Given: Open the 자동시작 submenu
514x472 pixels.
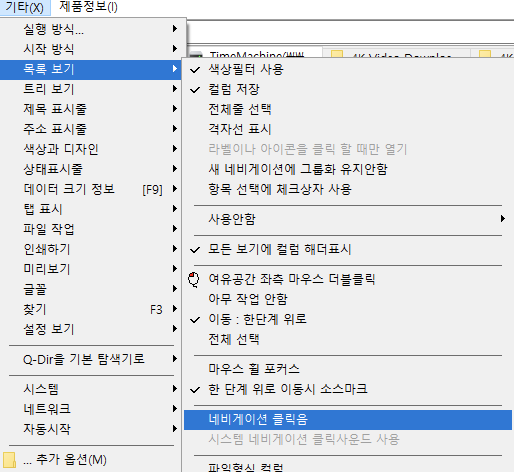Looking at the screenshot, I should (x=91, y=429).
